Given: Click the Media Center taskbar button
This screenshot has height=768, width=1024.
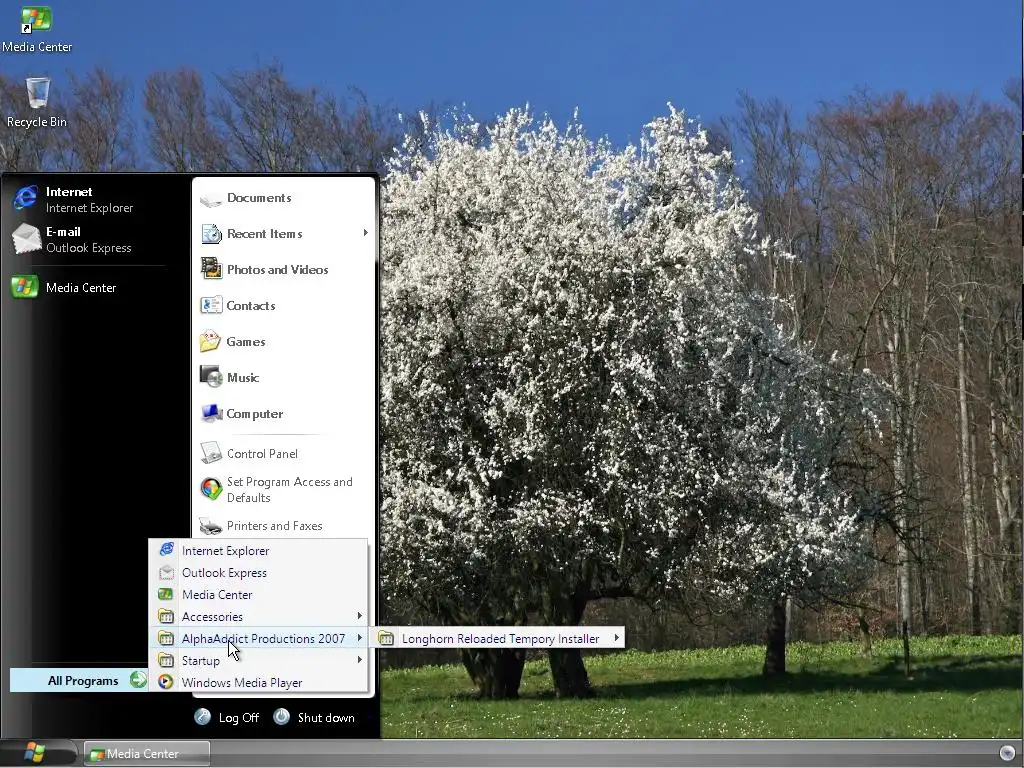Looking at the screenshot, I should (147, 754).
